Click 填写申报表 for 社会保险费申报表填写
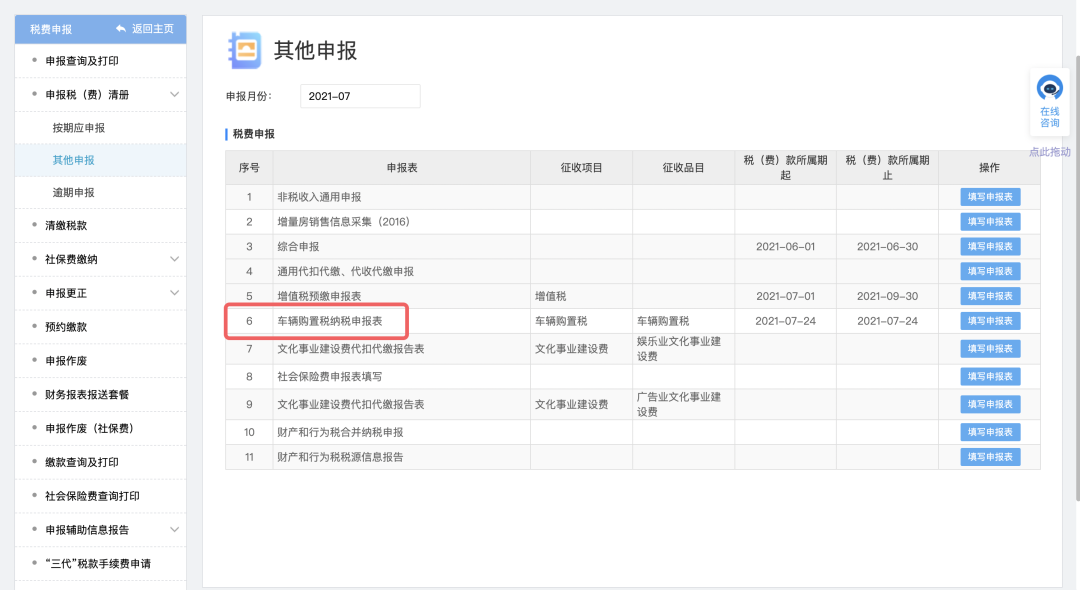1080x590 pixels. click(990, 377)
